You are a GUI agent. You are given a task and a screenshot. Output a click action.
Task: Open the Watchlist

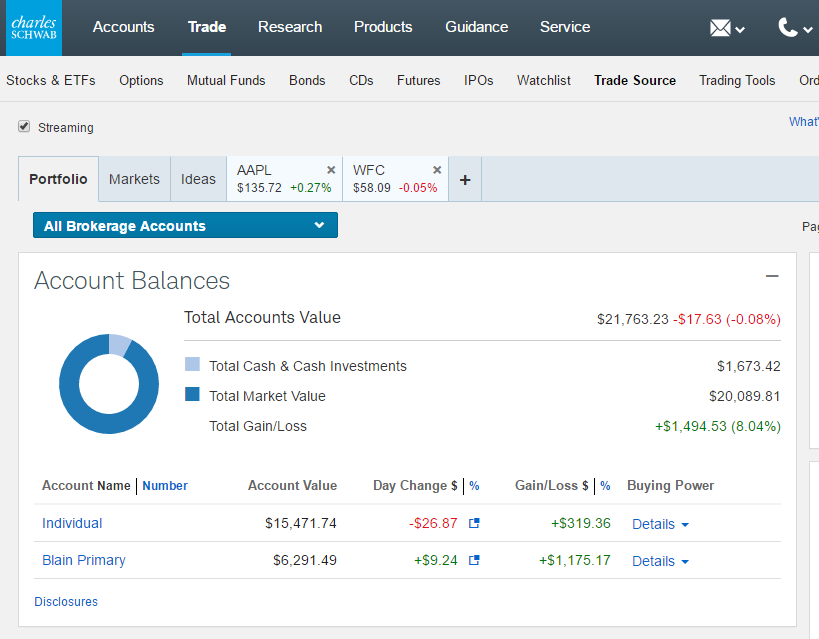click(544, 80)
